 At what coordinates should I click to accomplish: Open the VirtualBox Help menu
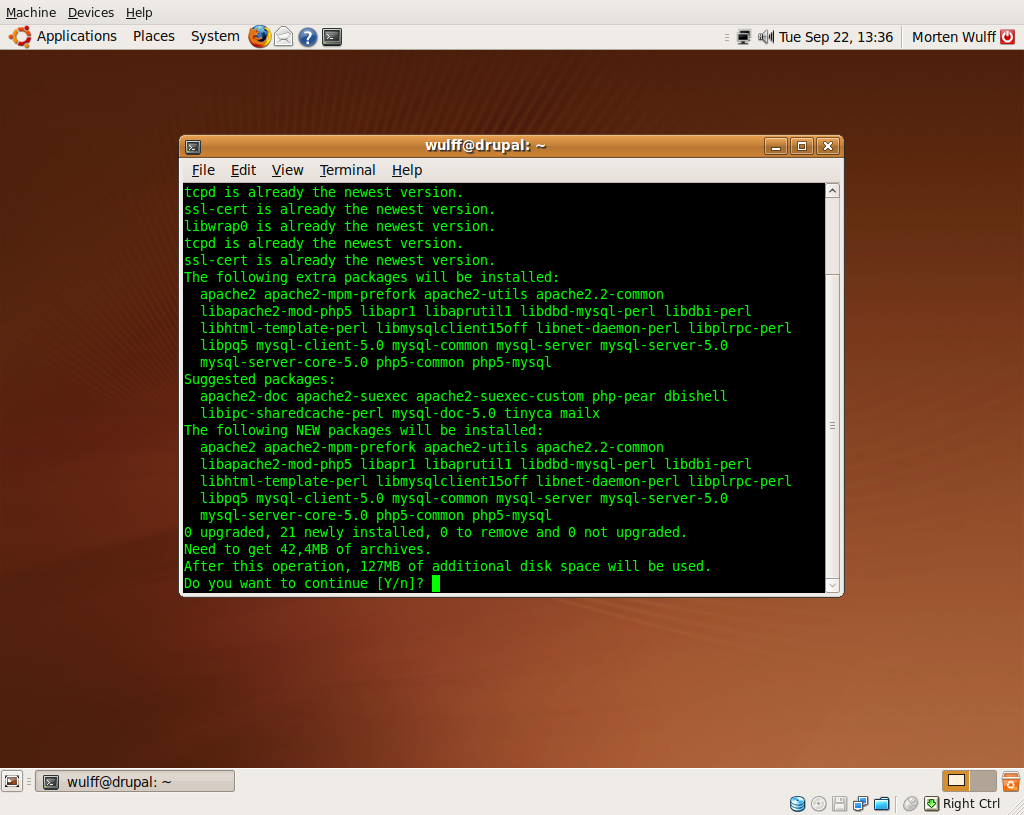pos(139,12)
